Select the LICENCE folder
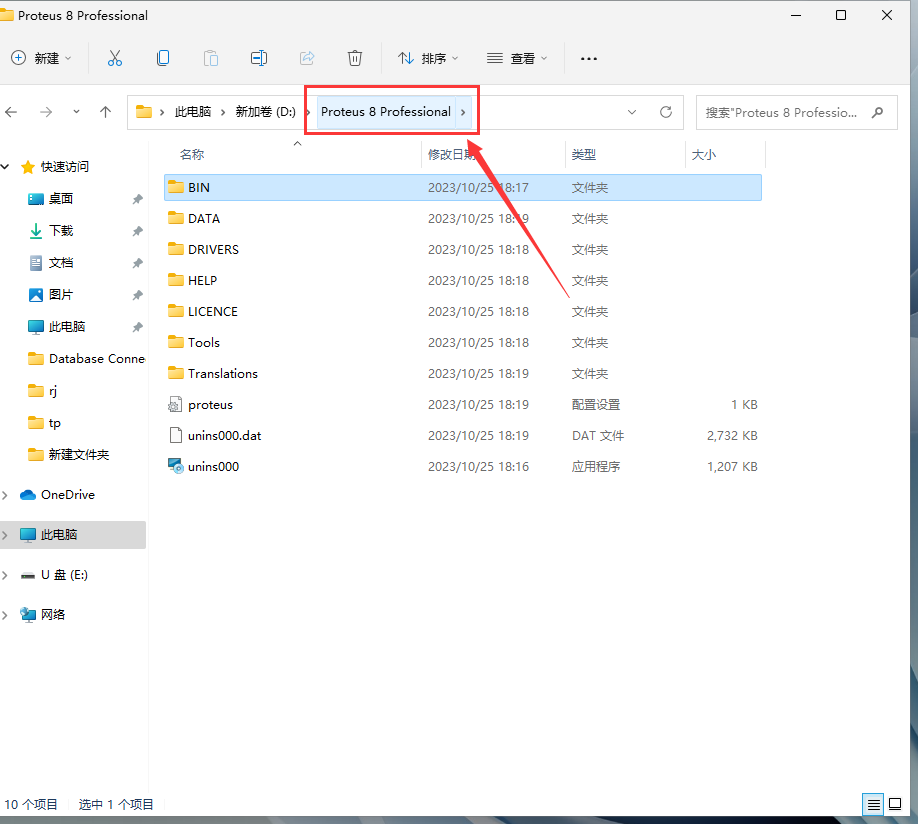This screenshot has height=824, width=918. (213, 312)
